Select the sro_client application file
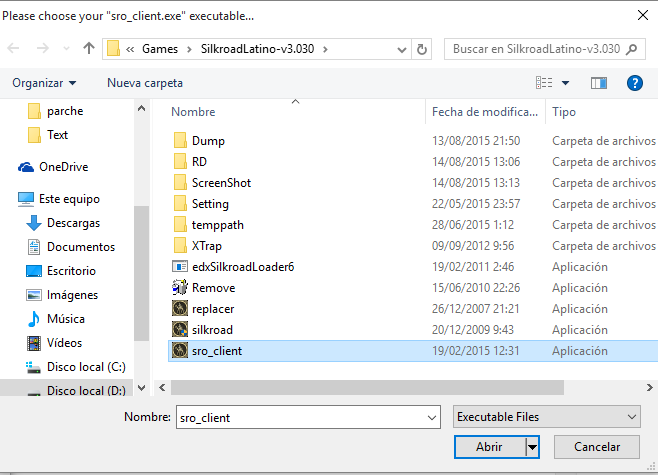This screenshot has height=475, width=658. (413, 351)
